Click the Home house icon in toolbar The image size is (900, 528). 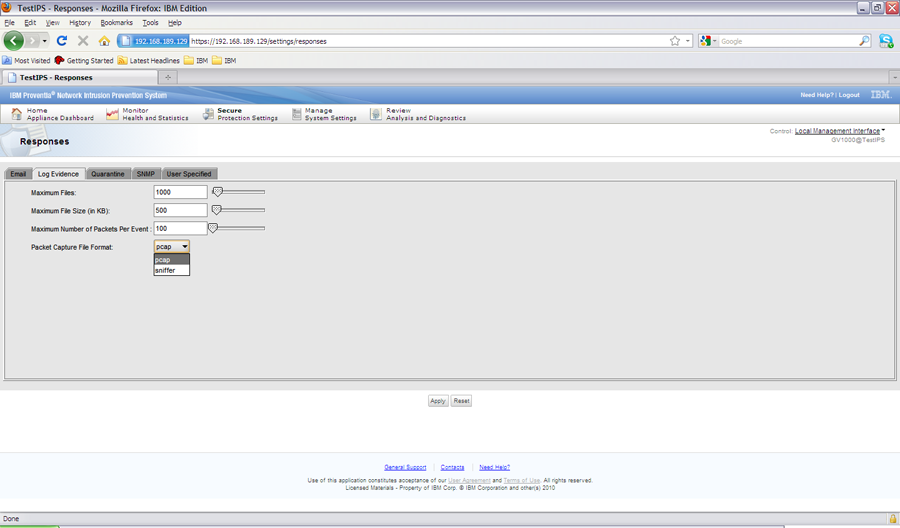click(x=104, y=41)
